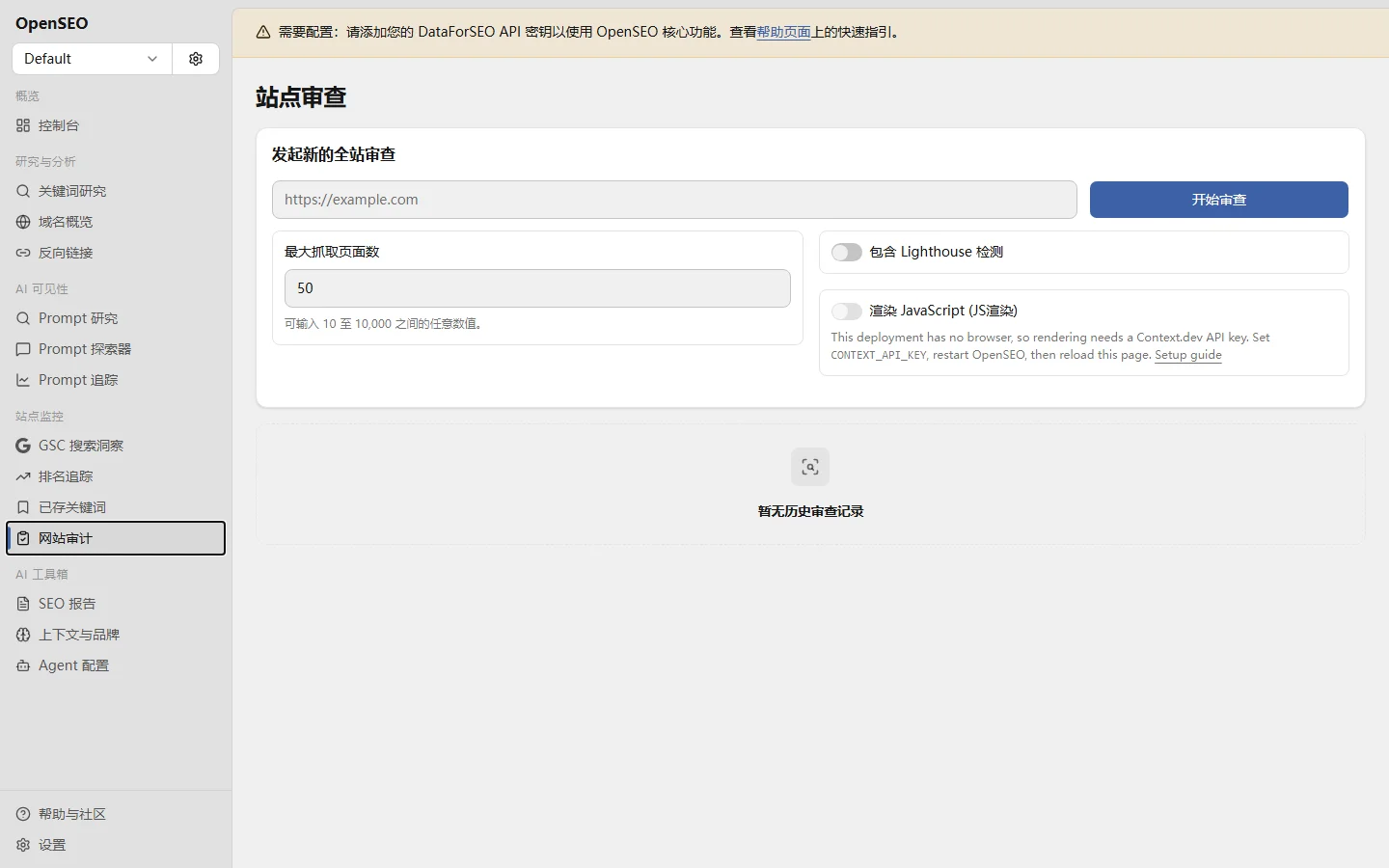Click the SEO 报告 document icon

click(x=23, y=604)
